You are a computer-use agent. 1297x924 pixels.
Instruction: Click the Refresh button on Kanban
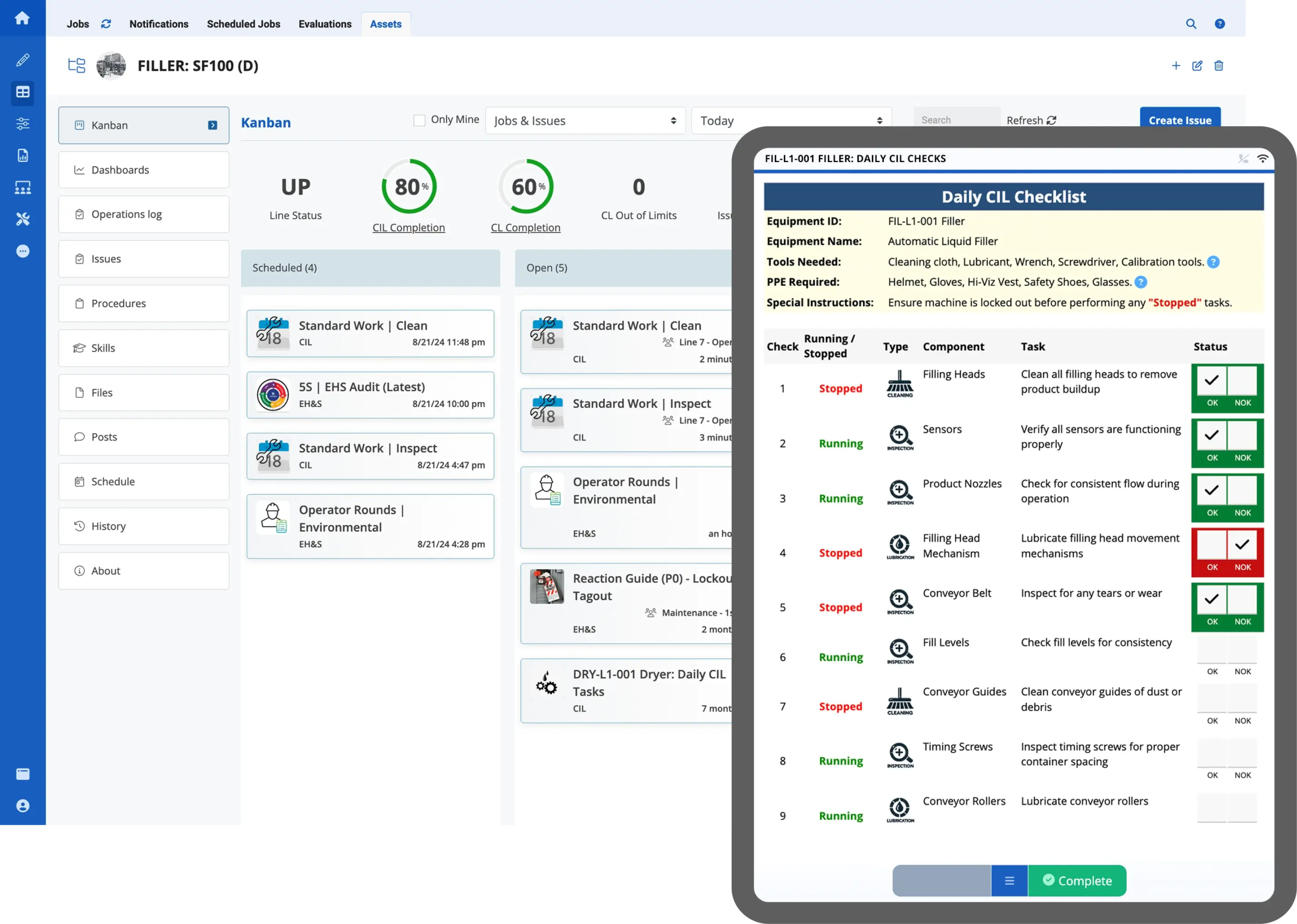1031,121
